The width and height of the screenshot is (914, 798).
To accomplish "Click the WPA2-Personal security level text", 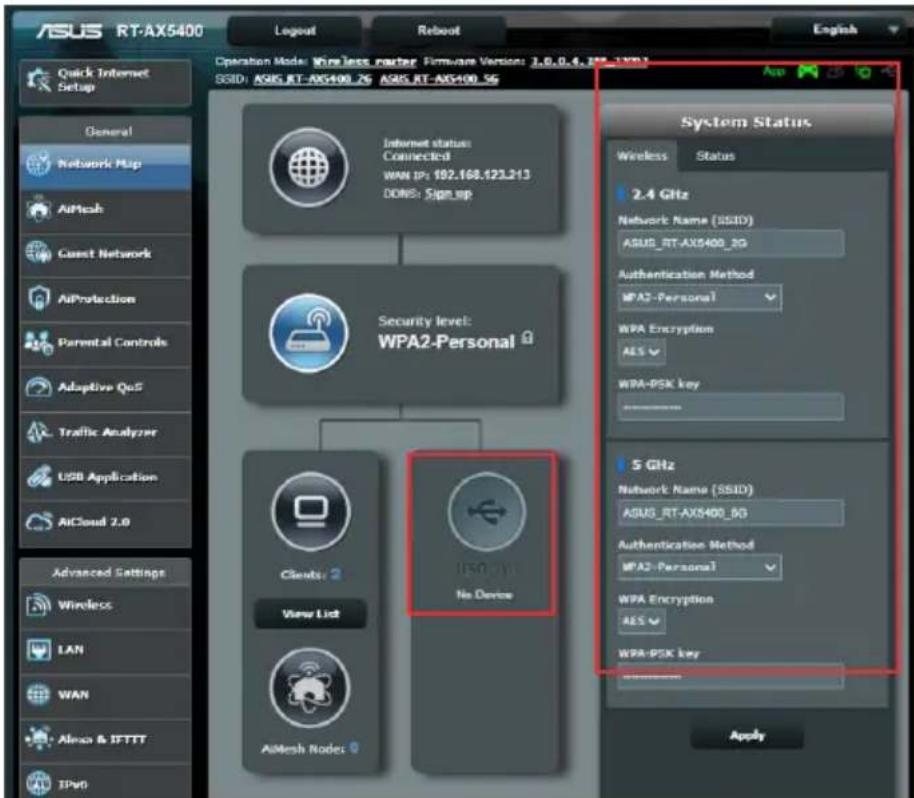I will coord(447,342).
